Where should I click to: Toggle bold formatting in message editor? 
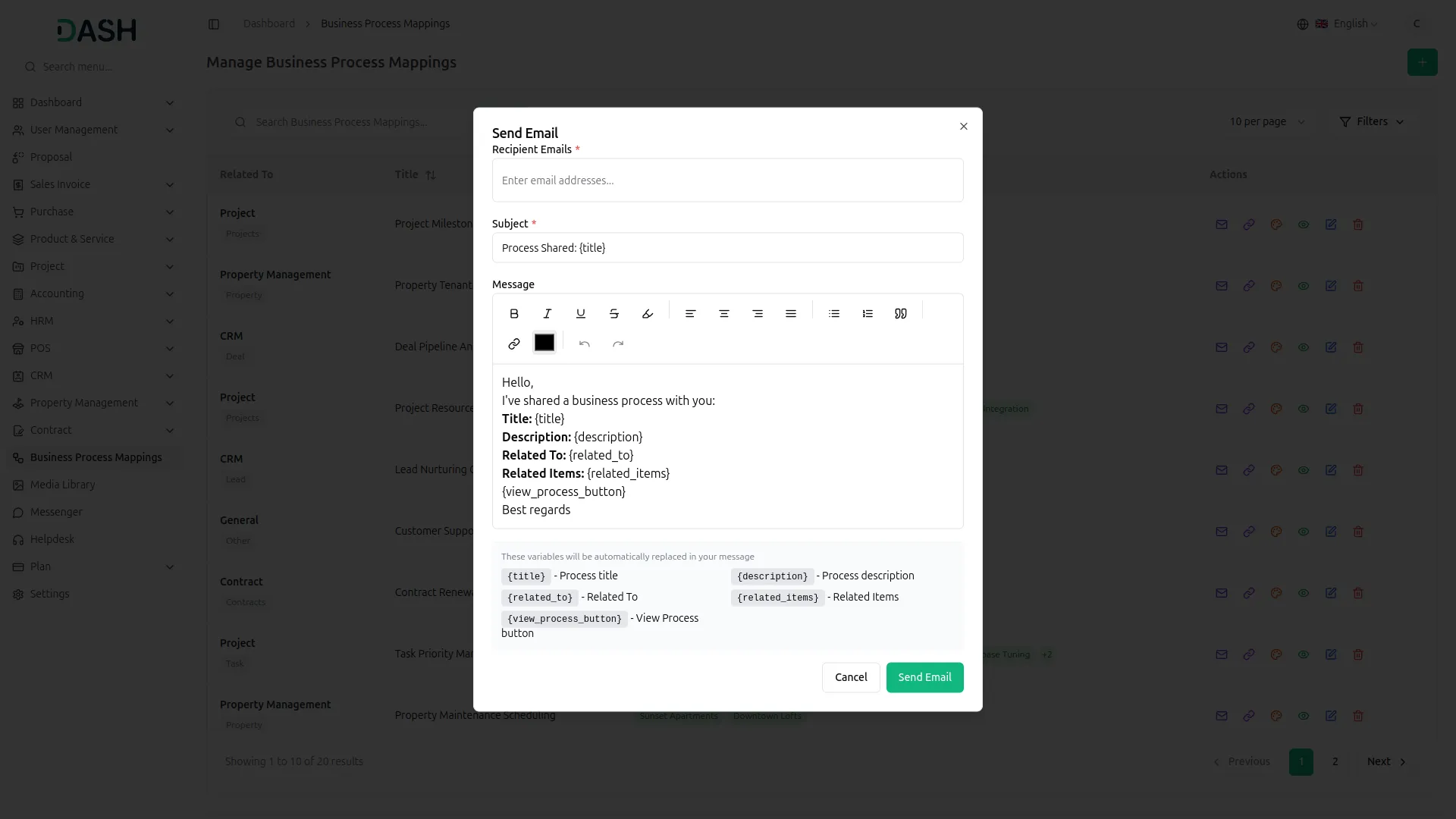point(514,314)
